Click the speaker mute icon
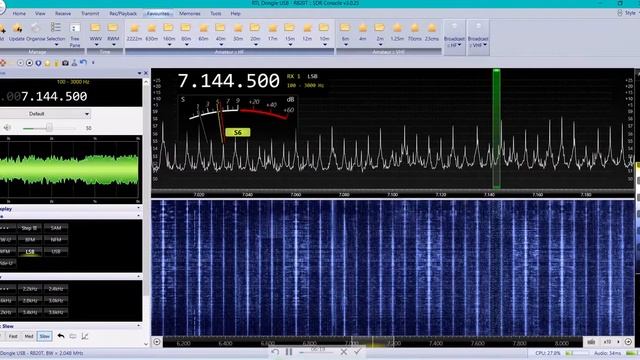 (x=7, y=128)
